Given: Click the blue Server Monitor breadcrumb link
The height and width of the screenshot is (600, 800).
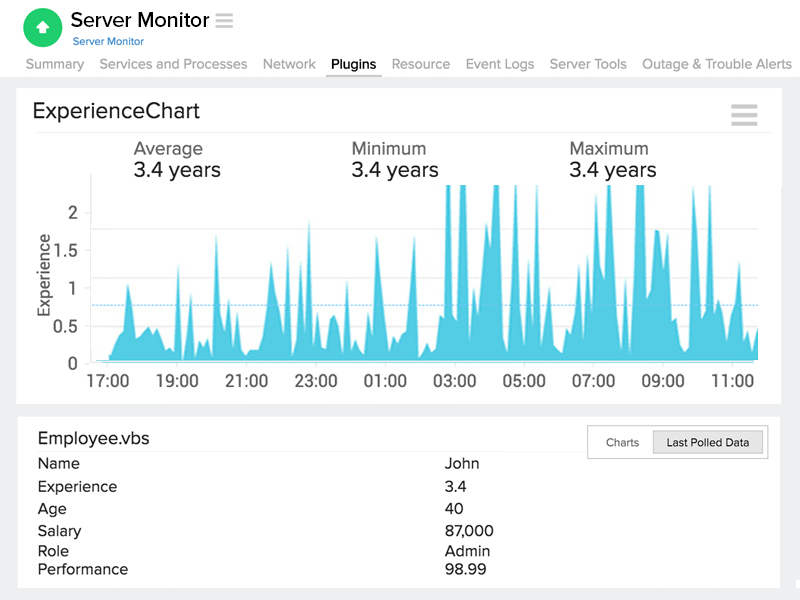Looking at the screenshot, I should 108,42.
